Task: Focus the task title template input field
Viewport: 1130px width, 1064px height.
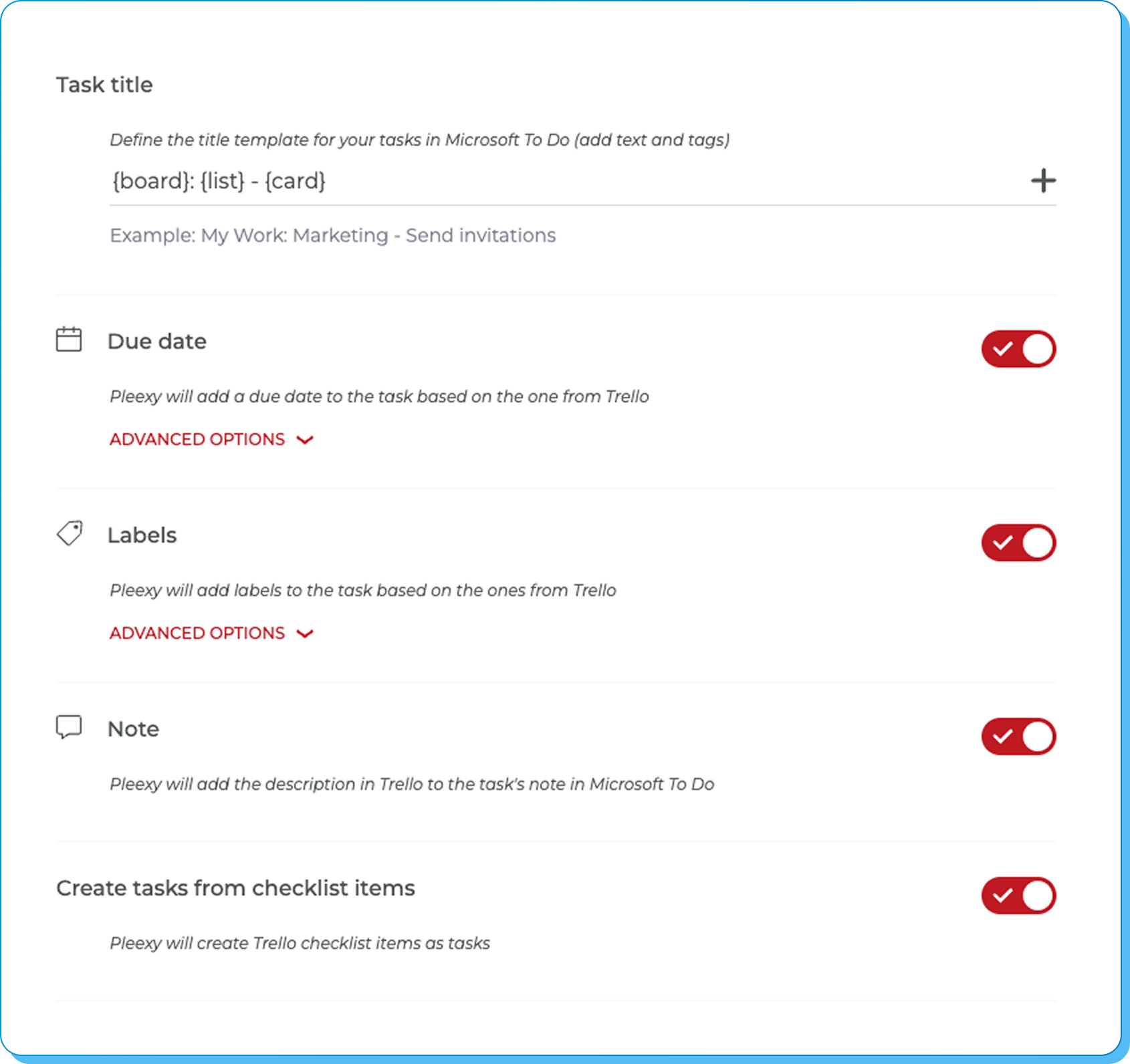Action: (565, 181)
